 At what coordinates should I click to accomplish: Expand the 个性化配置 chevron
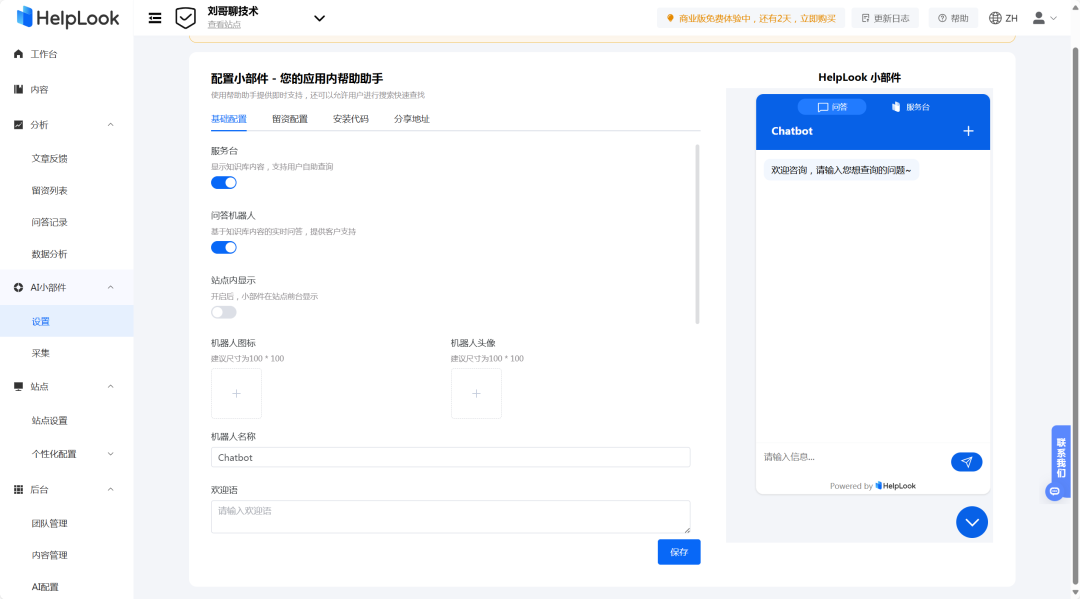111,454
